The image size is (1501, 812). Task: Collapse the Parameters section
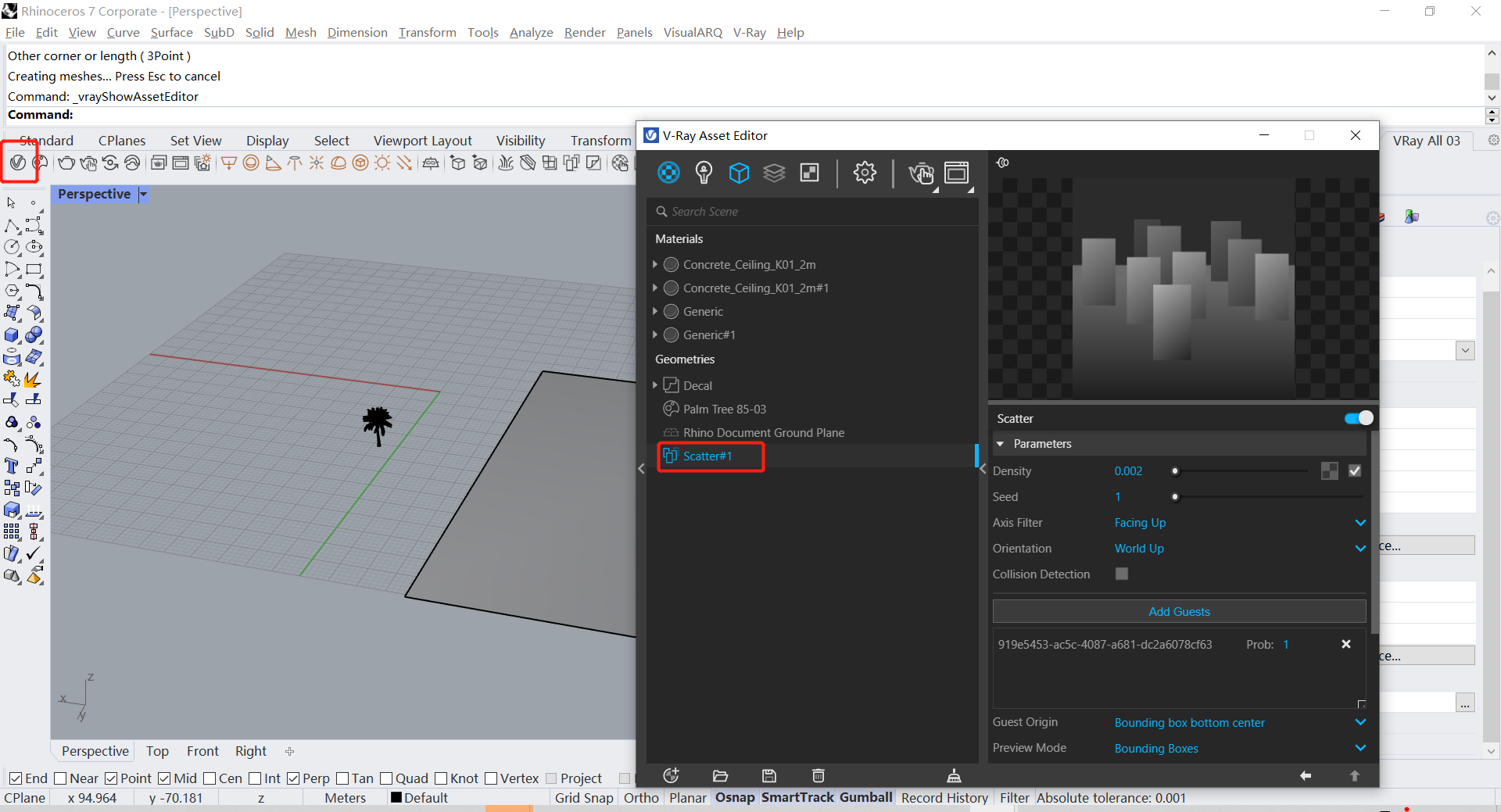[1000, 444]
